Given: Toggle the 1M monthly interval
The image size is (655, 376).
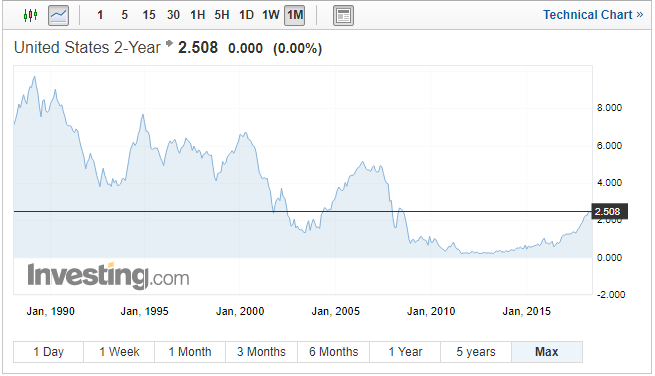Looking at the screenshot, I should click(295, 15).
